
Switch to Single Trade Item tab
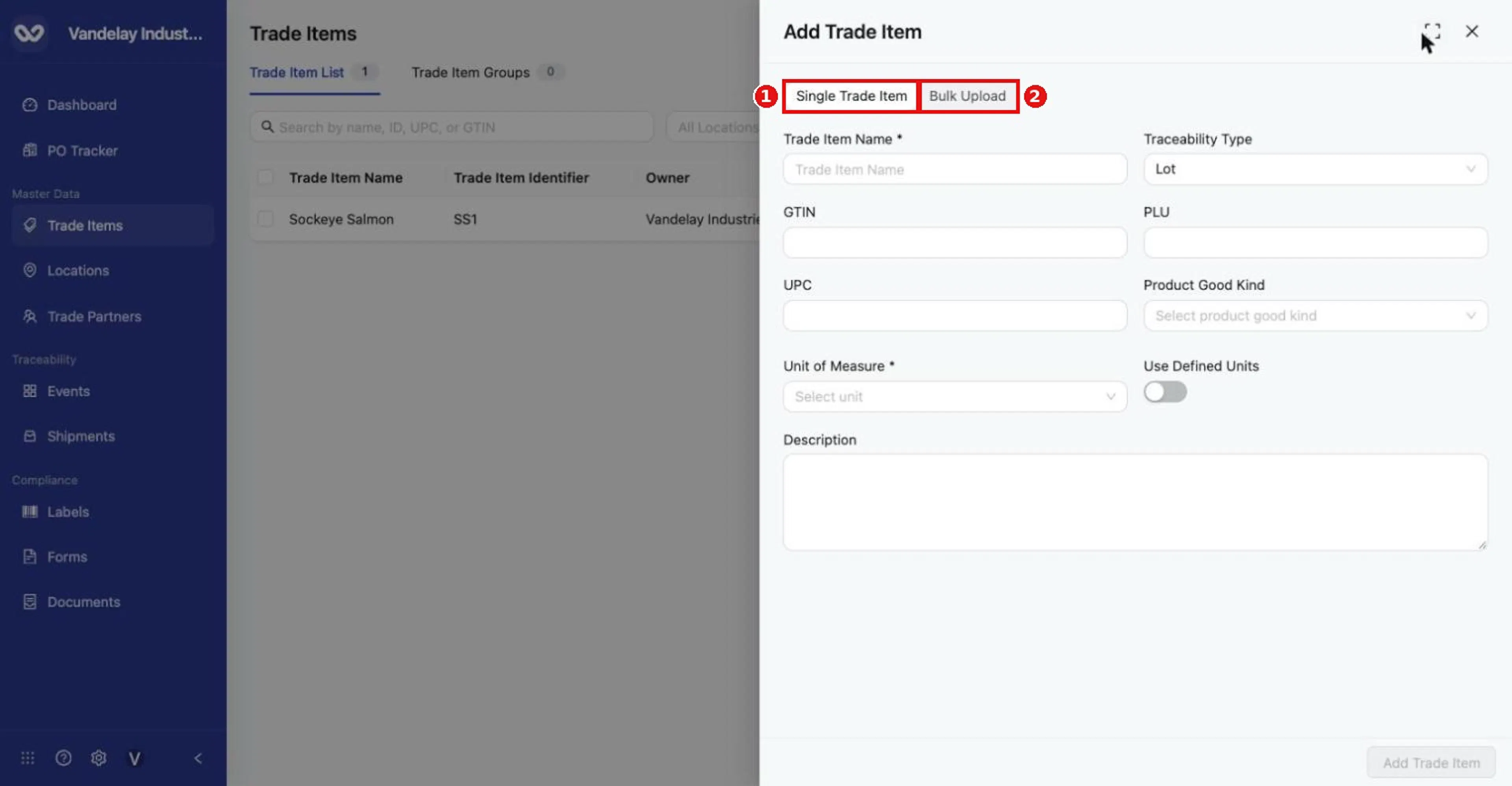pos(851,96)
